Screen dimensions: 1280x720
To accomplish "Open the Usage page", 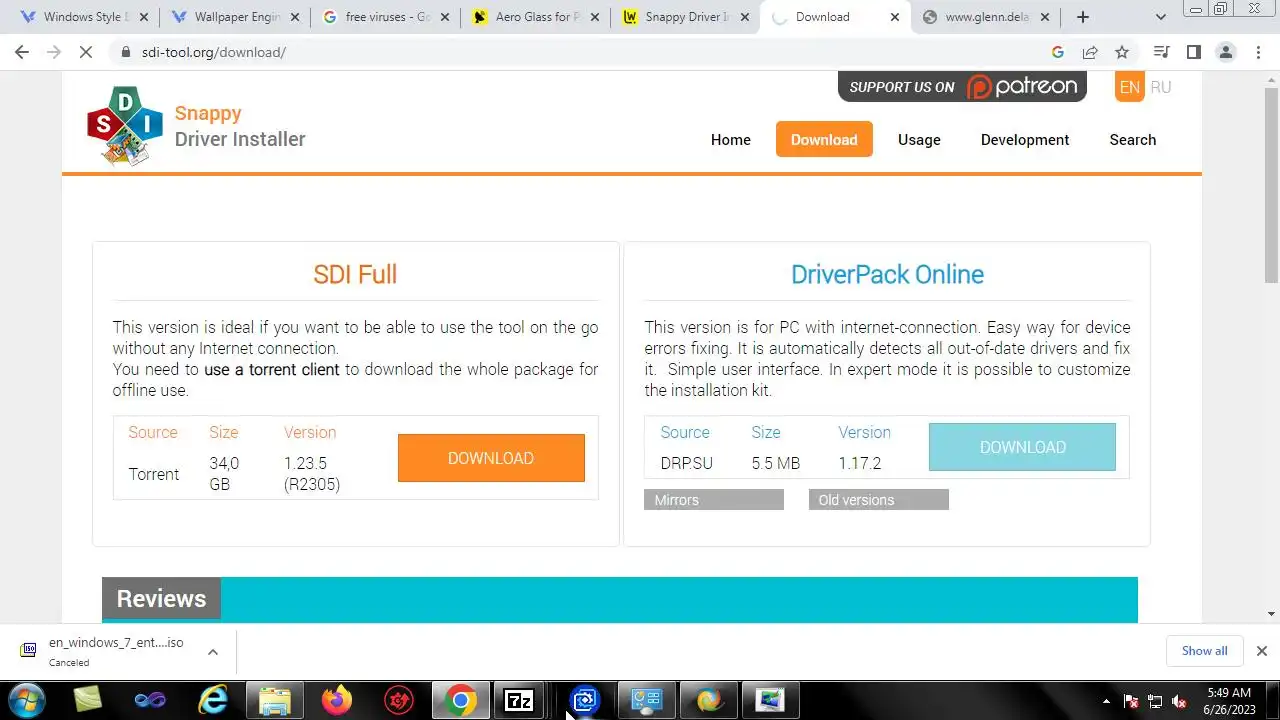I will point(919,140).
